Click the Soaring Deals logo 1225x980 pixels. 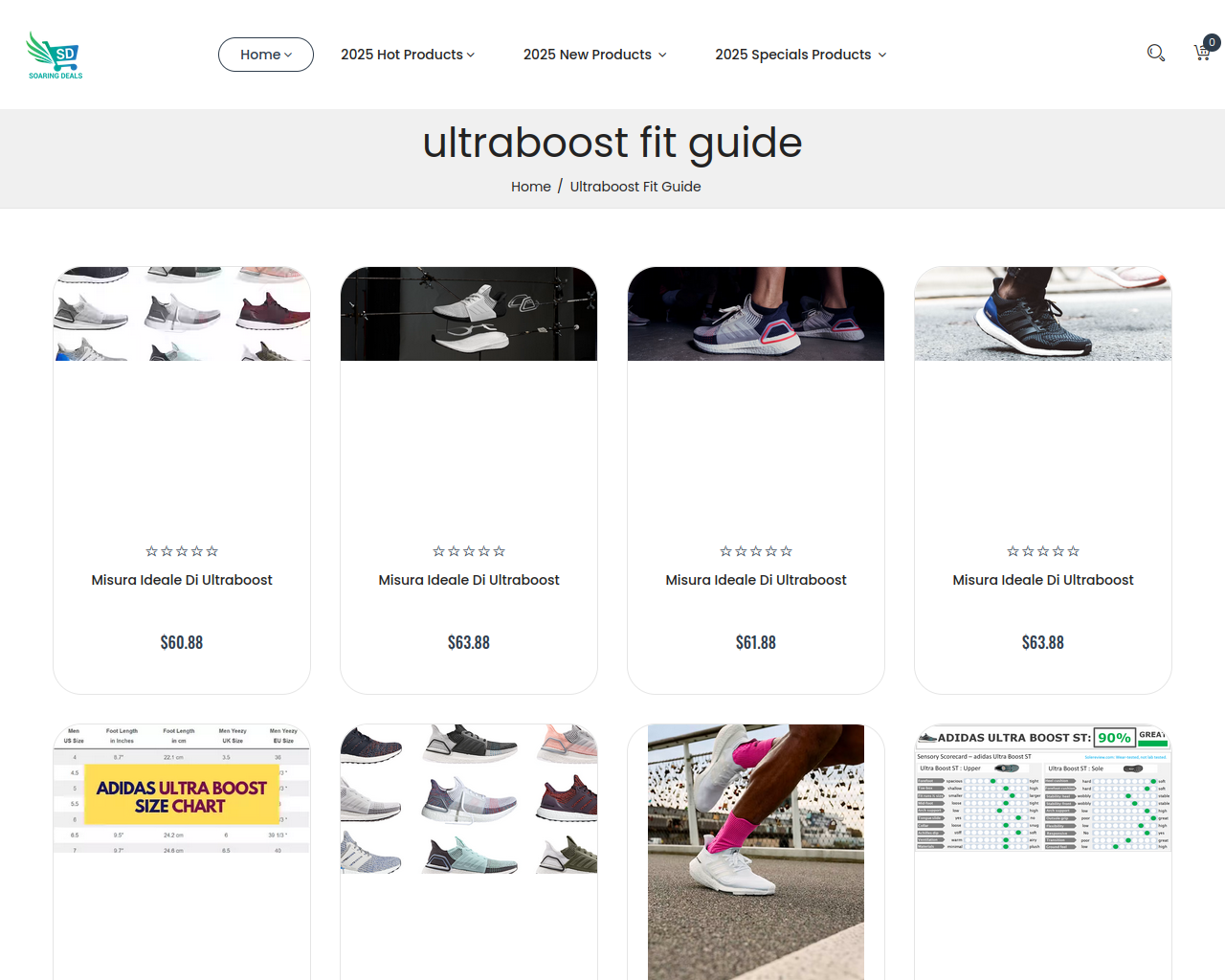55,55
